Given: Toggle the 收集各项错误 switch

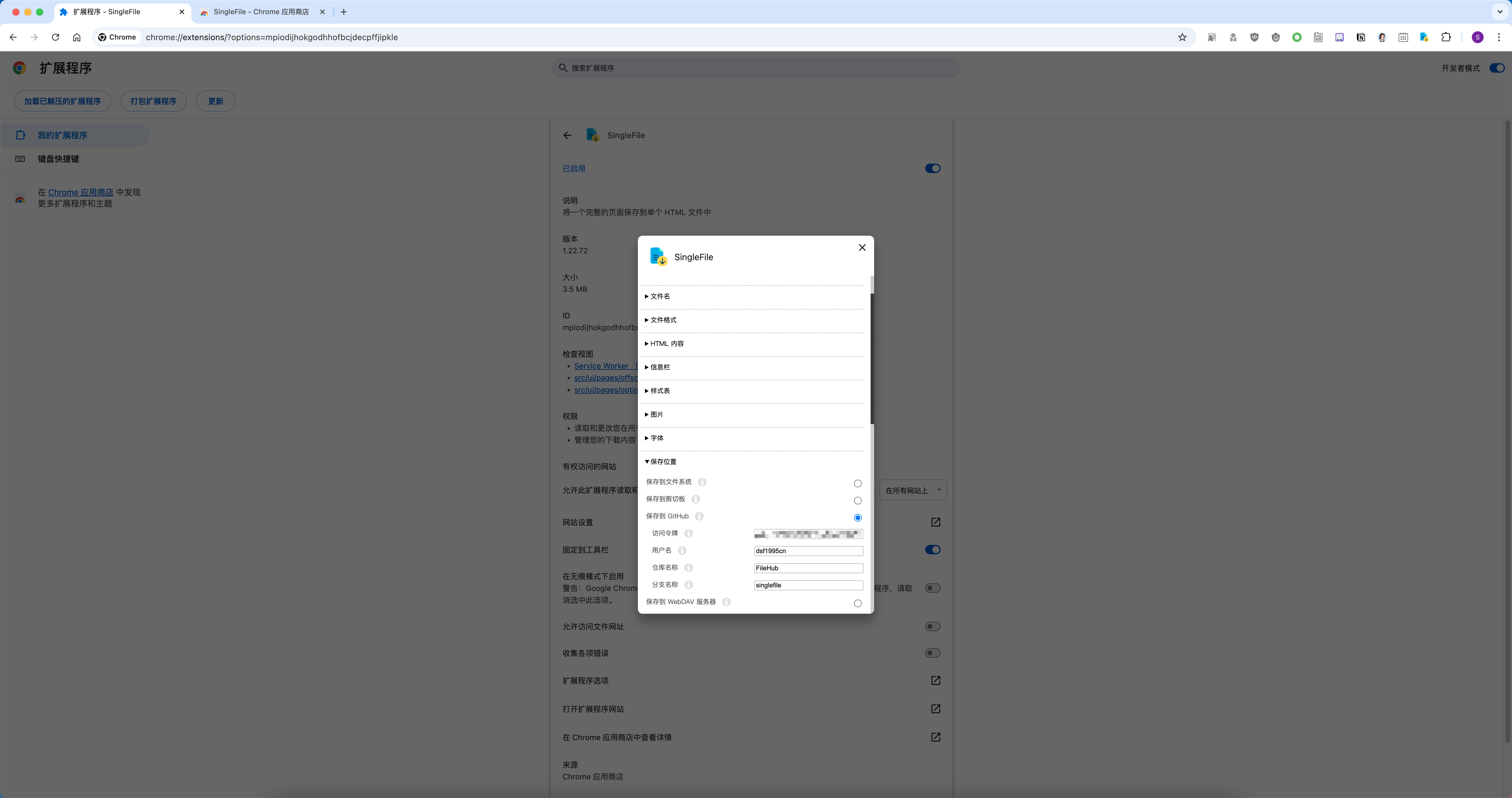Looking at the screenshot, I should [x=932, y=653].
